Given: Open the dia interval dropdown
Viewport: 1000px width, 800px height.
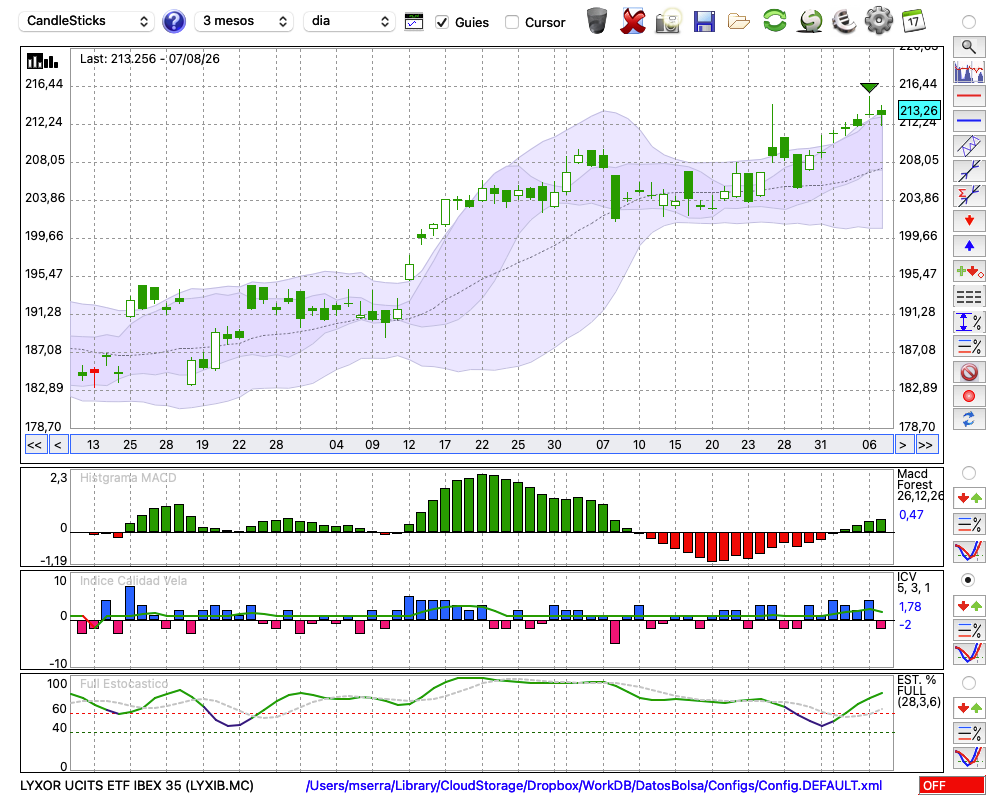Looking at the screenshot, I should (x=349, y=21).
